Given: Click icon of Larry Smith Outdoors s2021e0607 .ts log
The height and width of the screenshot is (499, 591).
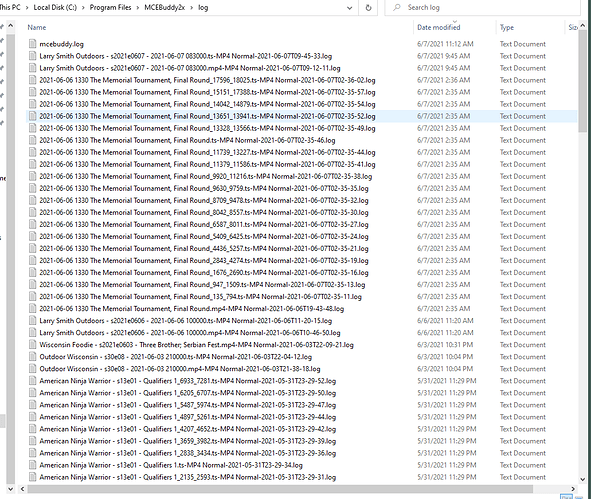Looking at the screenshot, I should 33,56.
